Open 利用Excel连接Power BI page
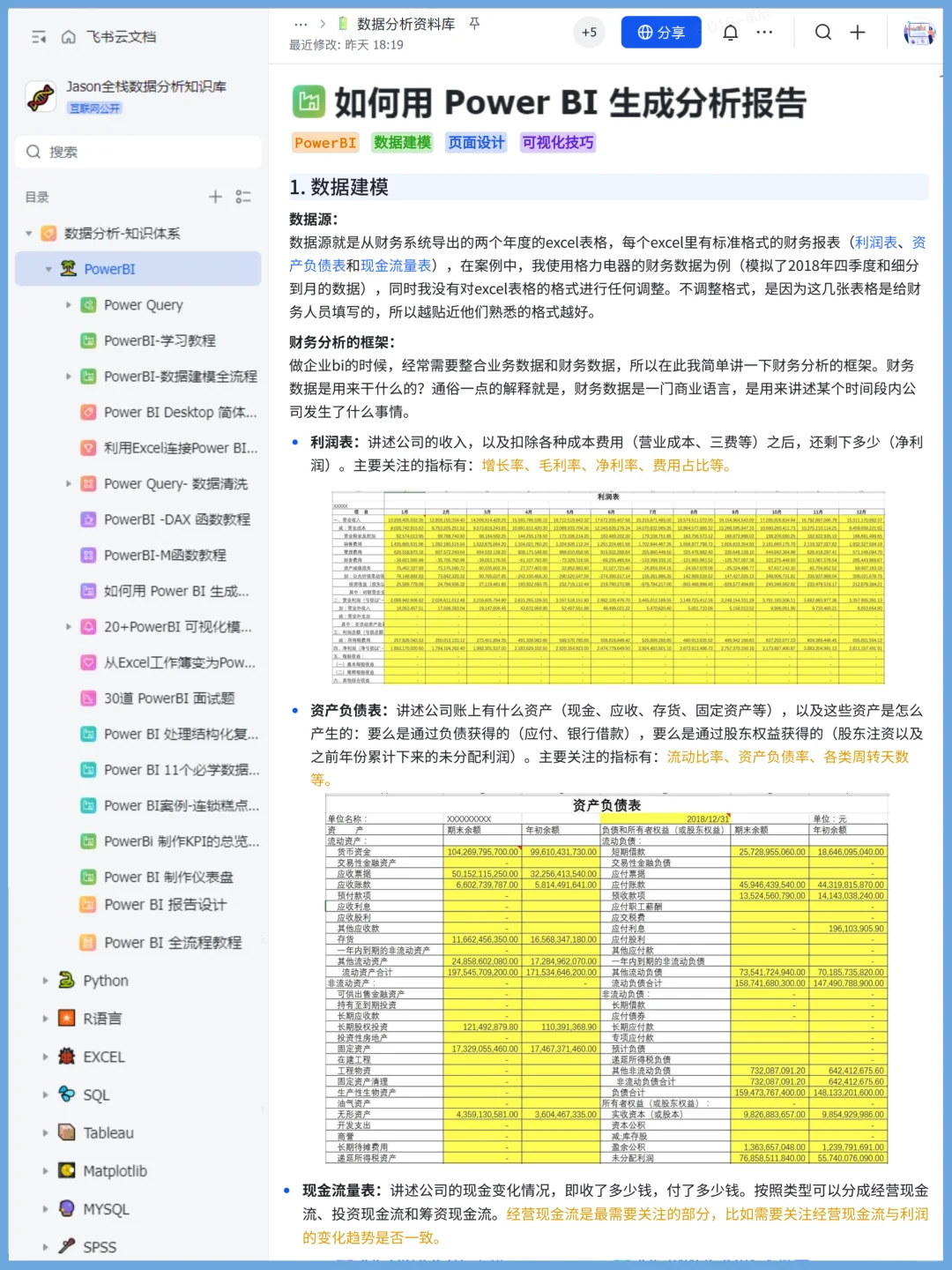 pyautogui.click(x=181, y=448)
